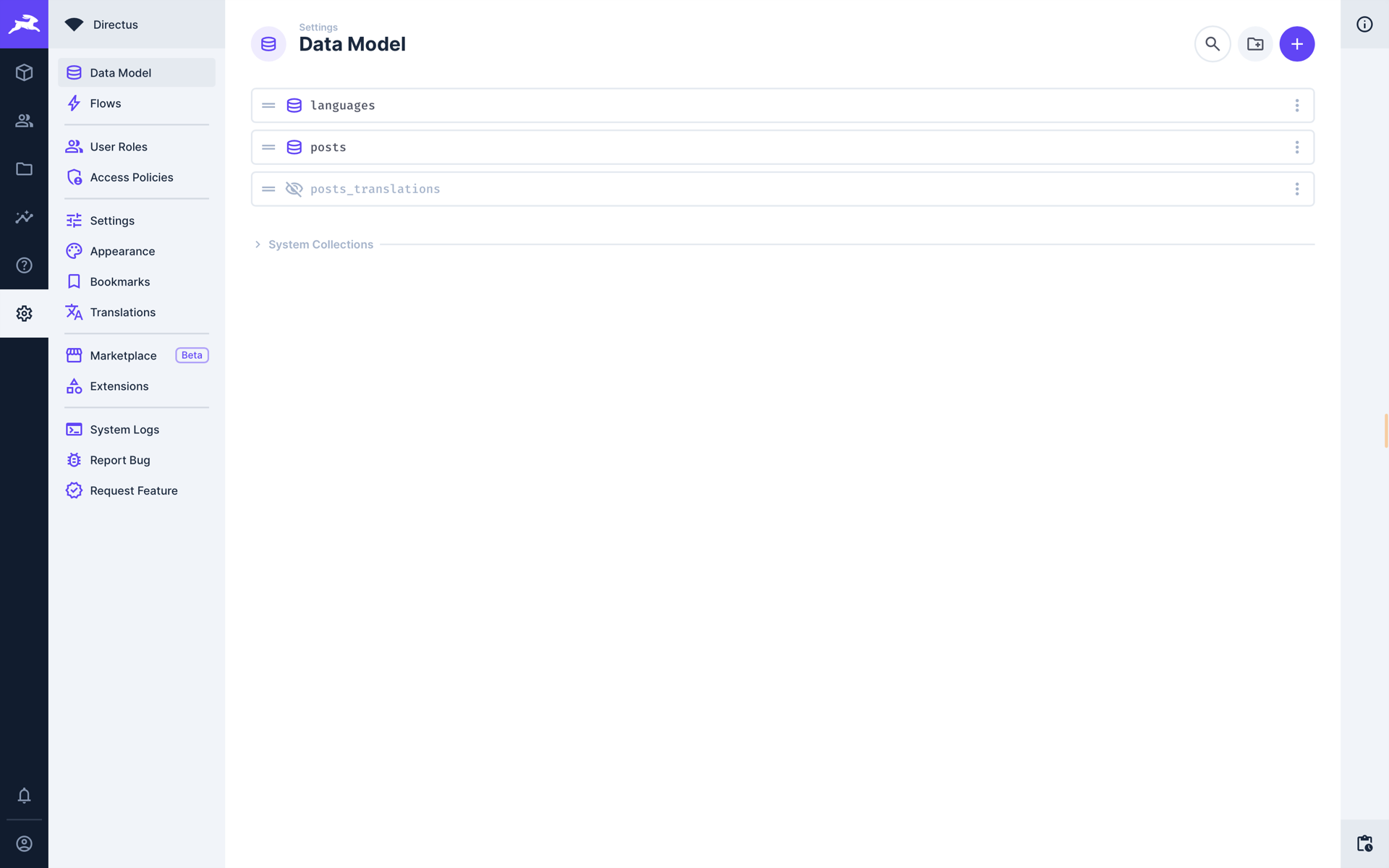This screenshot has width=1389, height=868.
Task: Open the User Directory module icon
Action: pos(24,121)
